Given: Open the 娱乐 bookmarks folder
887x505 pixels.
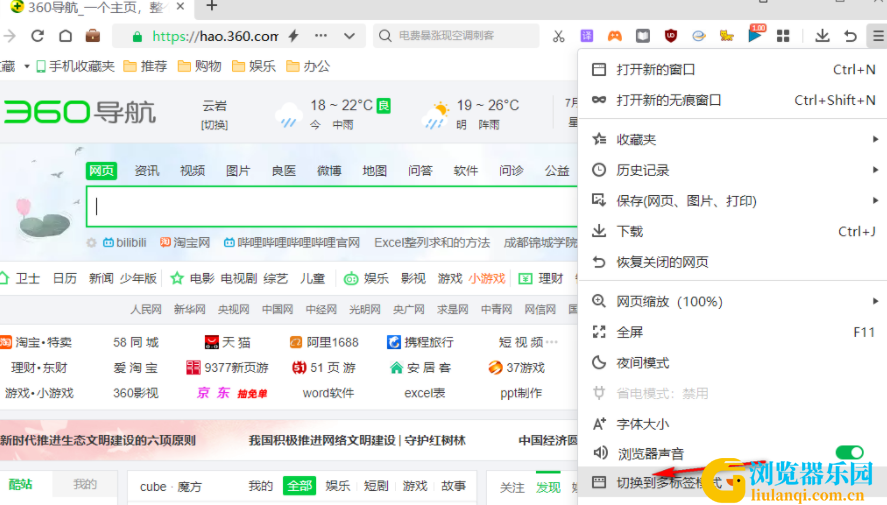Looking at the screenshot, I should click(254, 66).
